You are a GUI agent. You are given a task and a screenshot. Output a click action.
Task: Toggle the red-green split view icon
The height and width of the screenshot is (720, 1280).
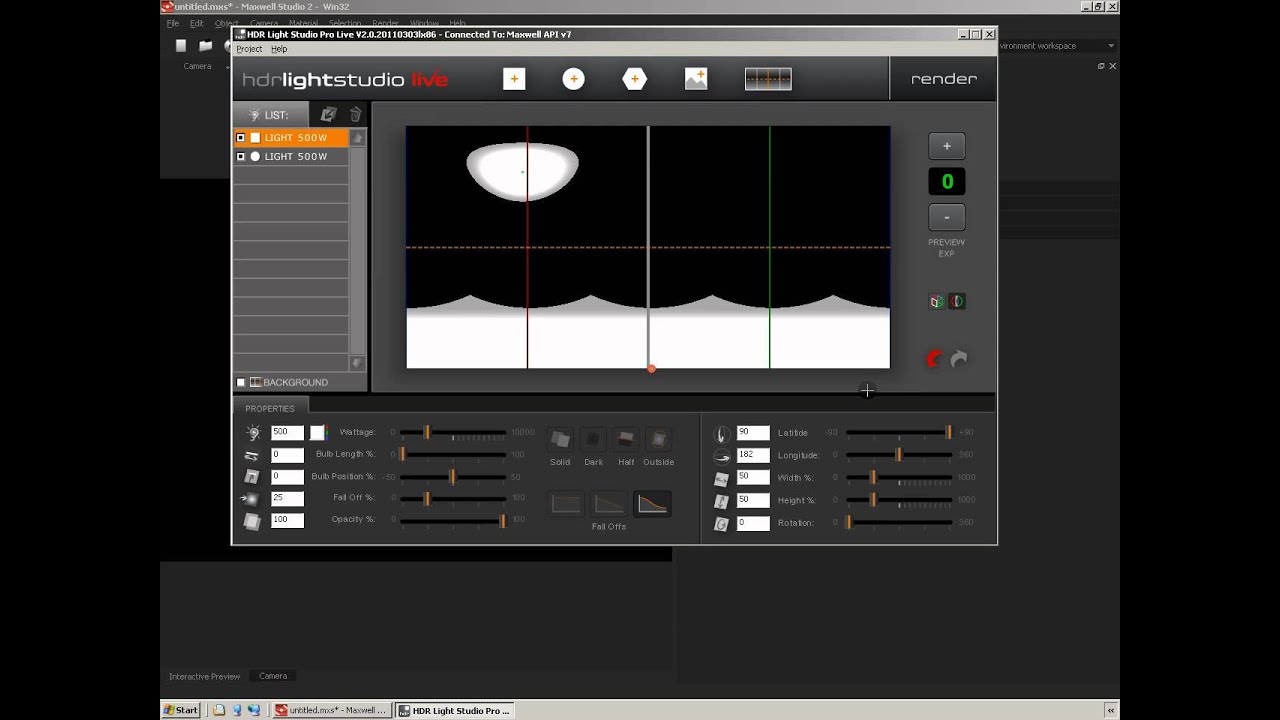(x=957, y=301)
